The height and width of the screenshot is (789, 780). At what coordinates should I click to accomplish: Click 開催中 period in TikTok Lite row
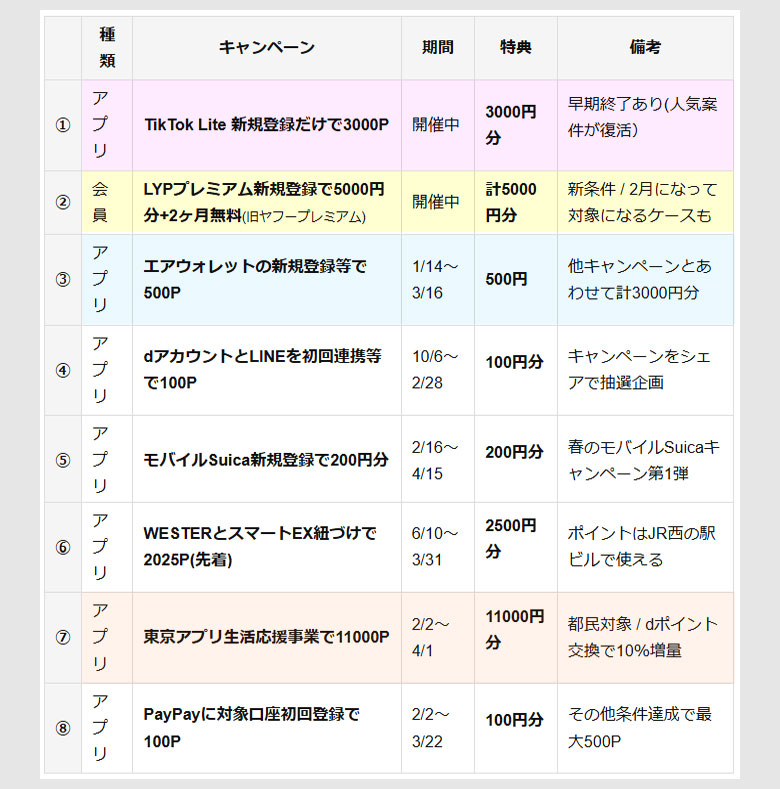[x=438, y=125]
